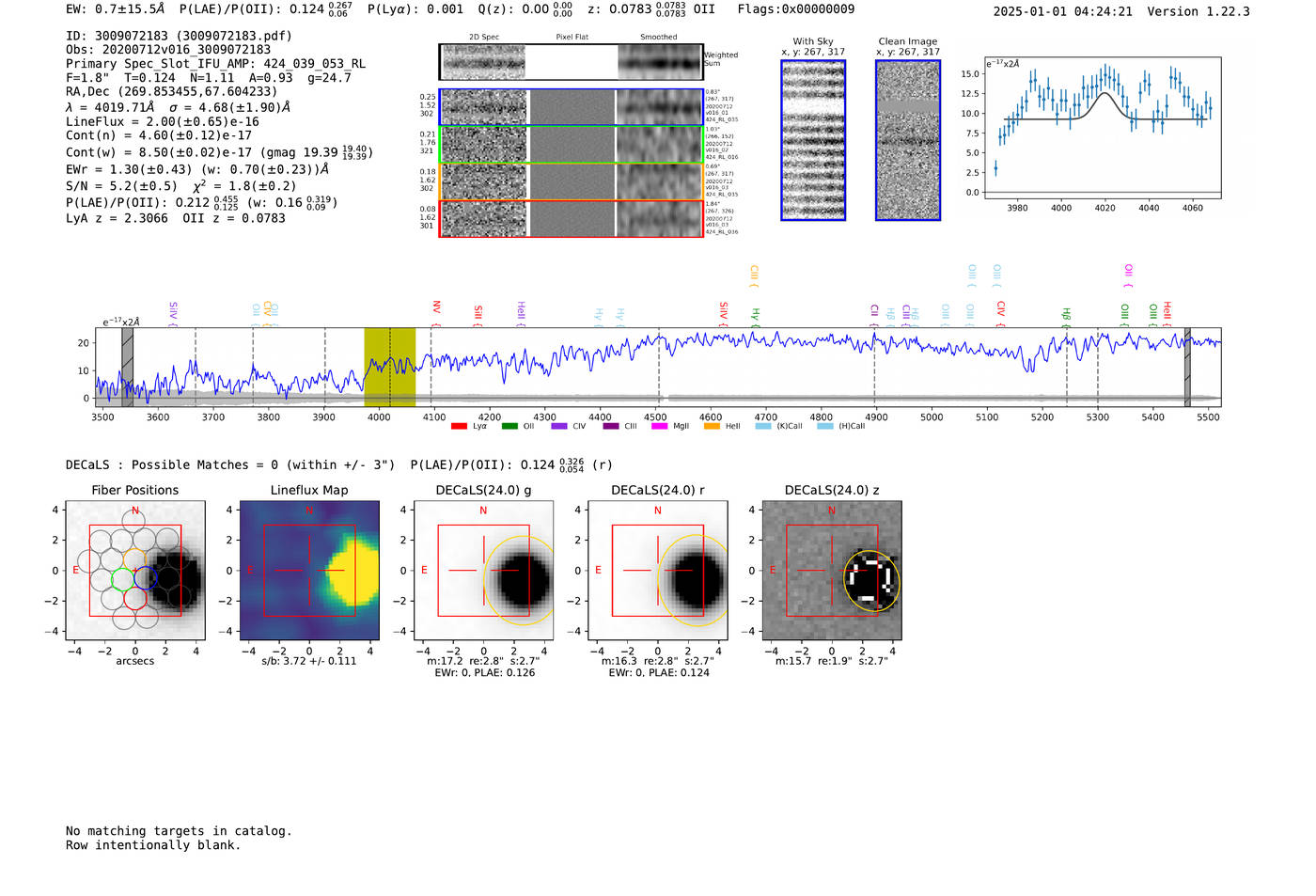
Task: Click the header EW: 0.7±15.5Å text
Action: click(x=115, y=8)
